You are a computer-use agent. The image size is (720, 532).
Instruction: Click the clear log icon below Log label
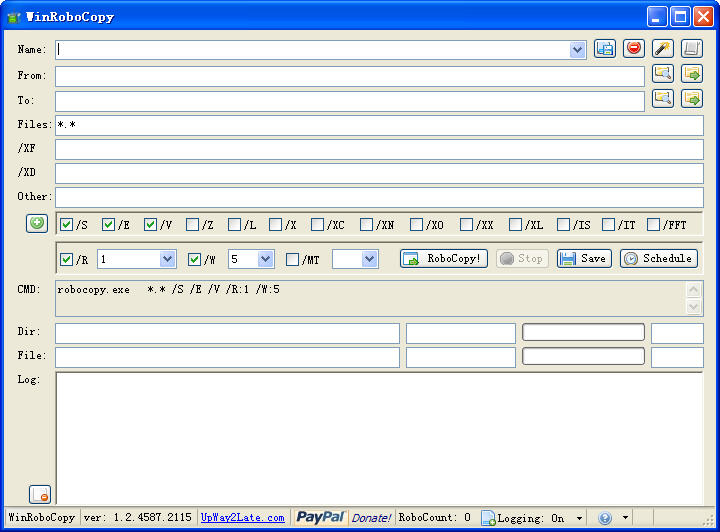tap(40, 494)
